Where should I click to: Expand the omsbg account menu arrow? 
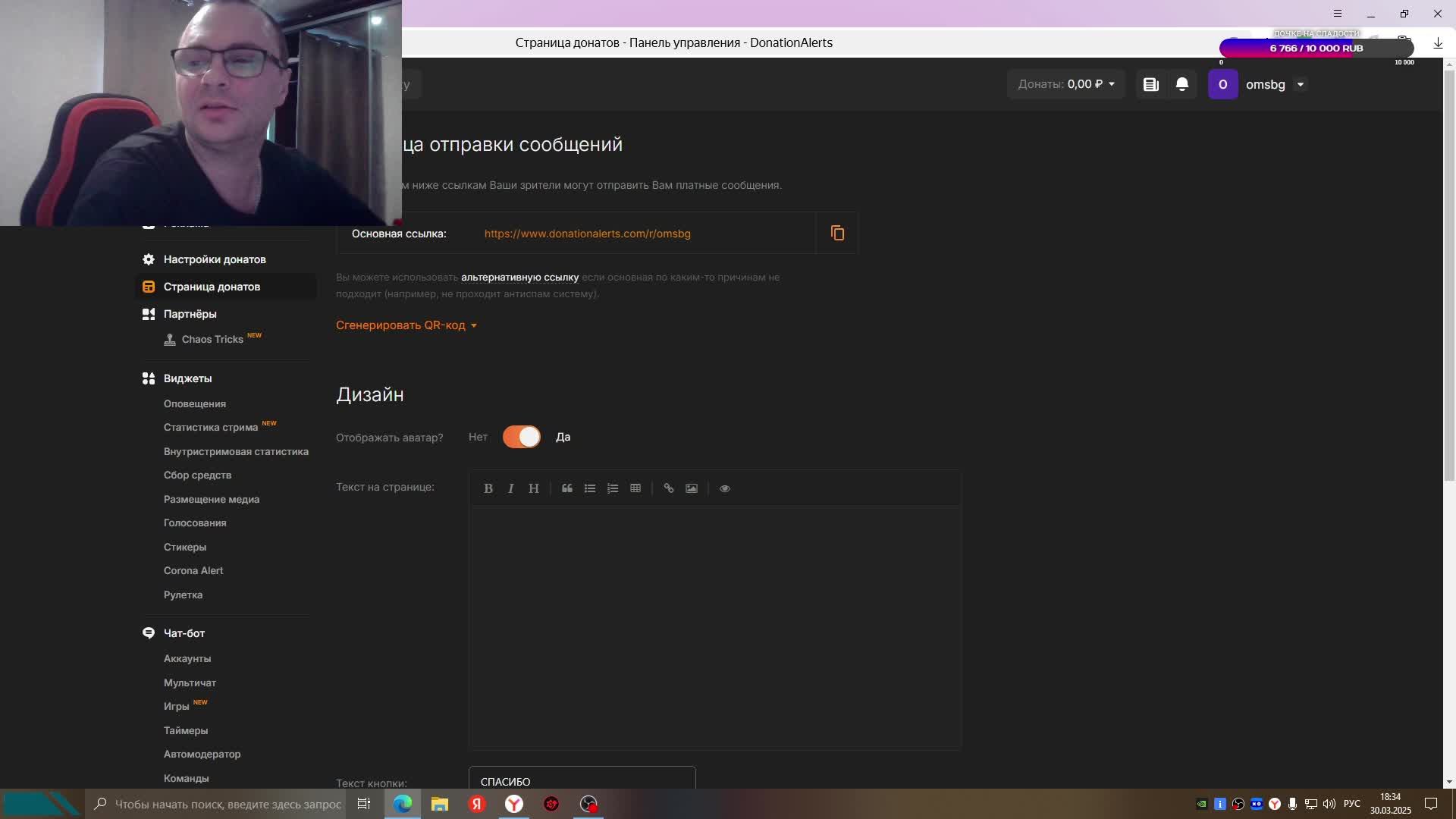[1301, 84]
